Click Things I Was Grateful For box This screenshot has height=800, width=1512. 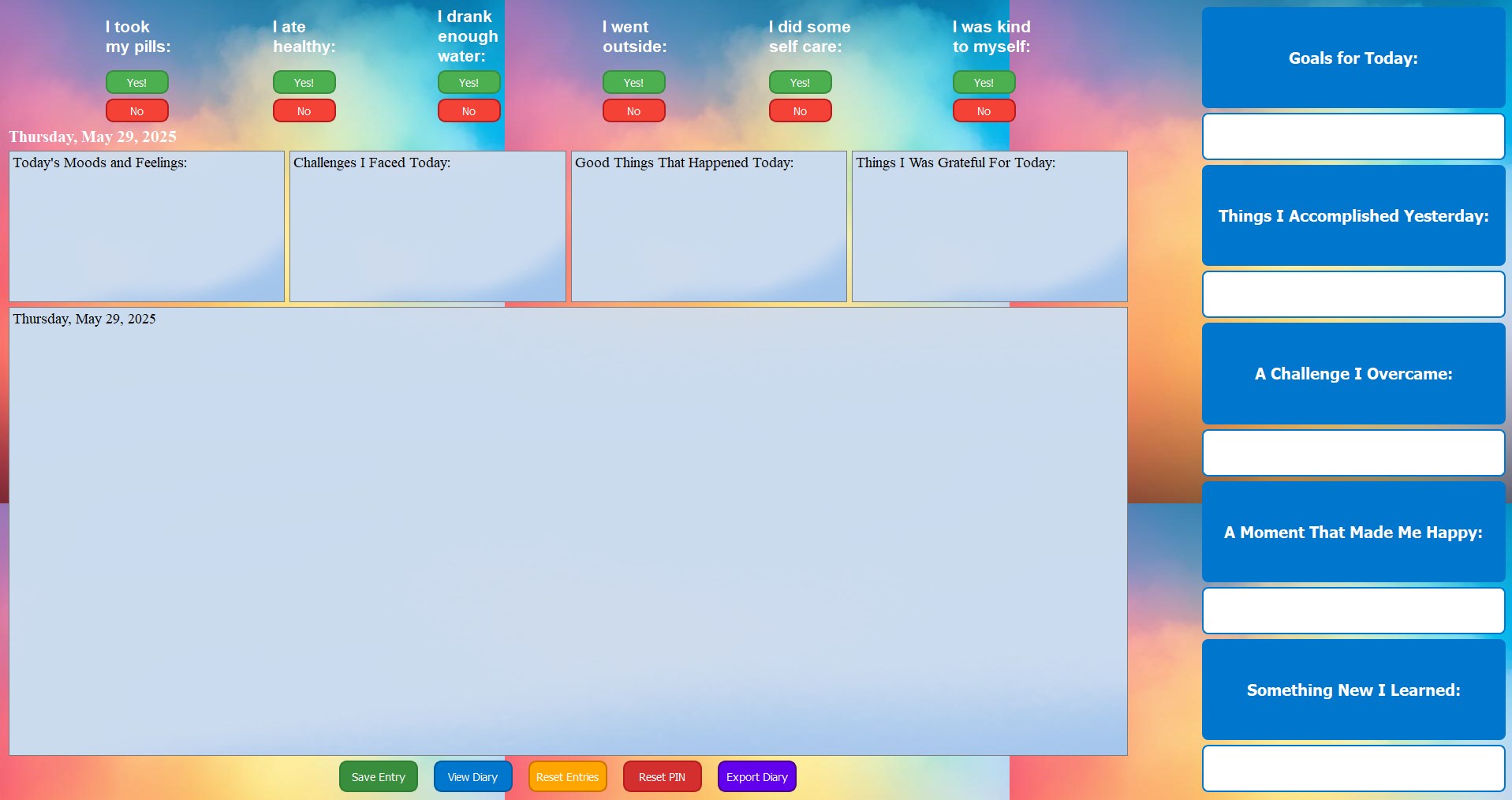tap(990, 226)
